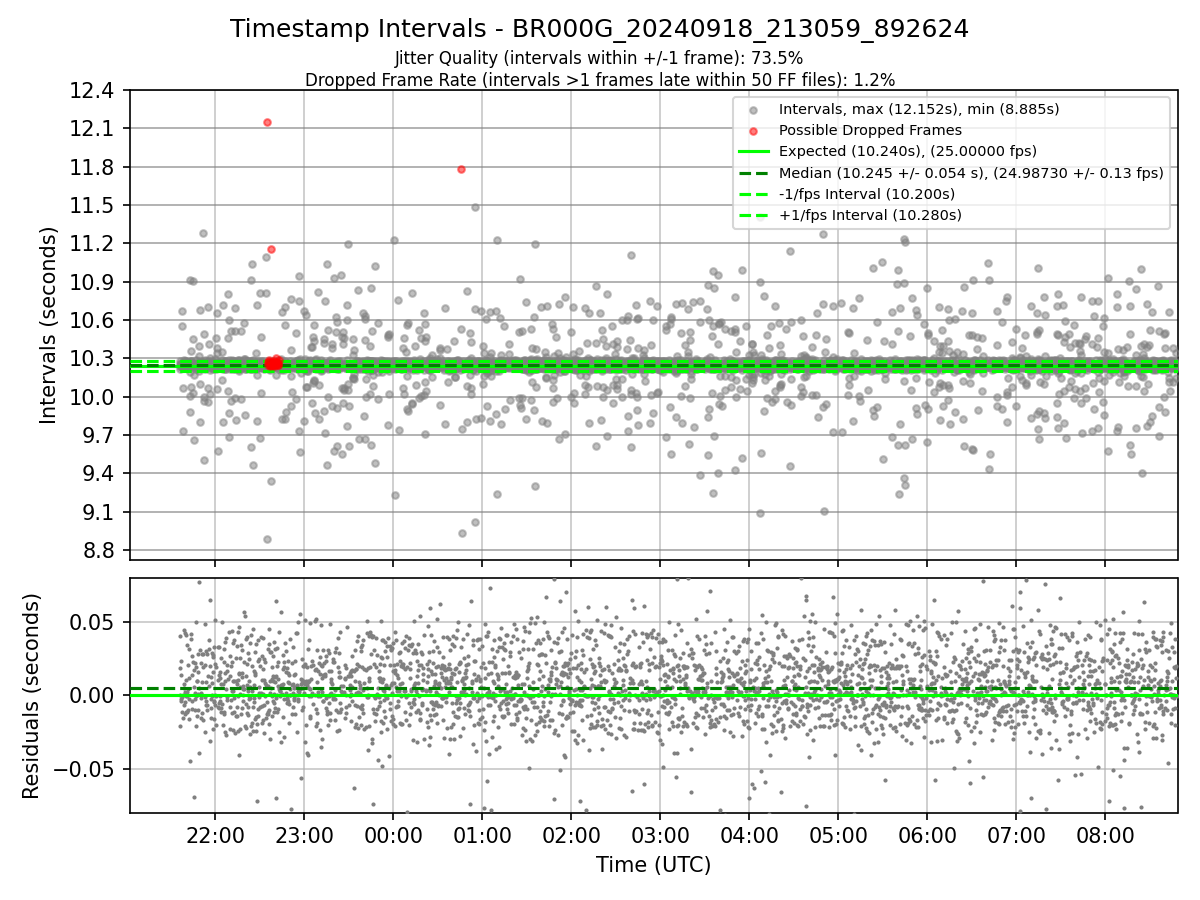Click legend entry '-1/fps Interval (10.200s)'
1200x900 pixels.
tap(866, 193)
